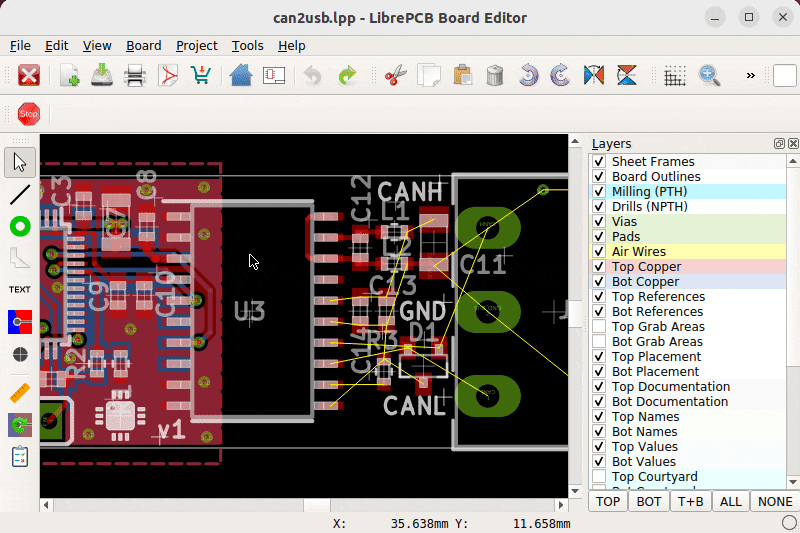Activate the TEXT tool in sidebar
Image resolution: width=800 pixels, height=533 pixels.
[x=20, y=290]
